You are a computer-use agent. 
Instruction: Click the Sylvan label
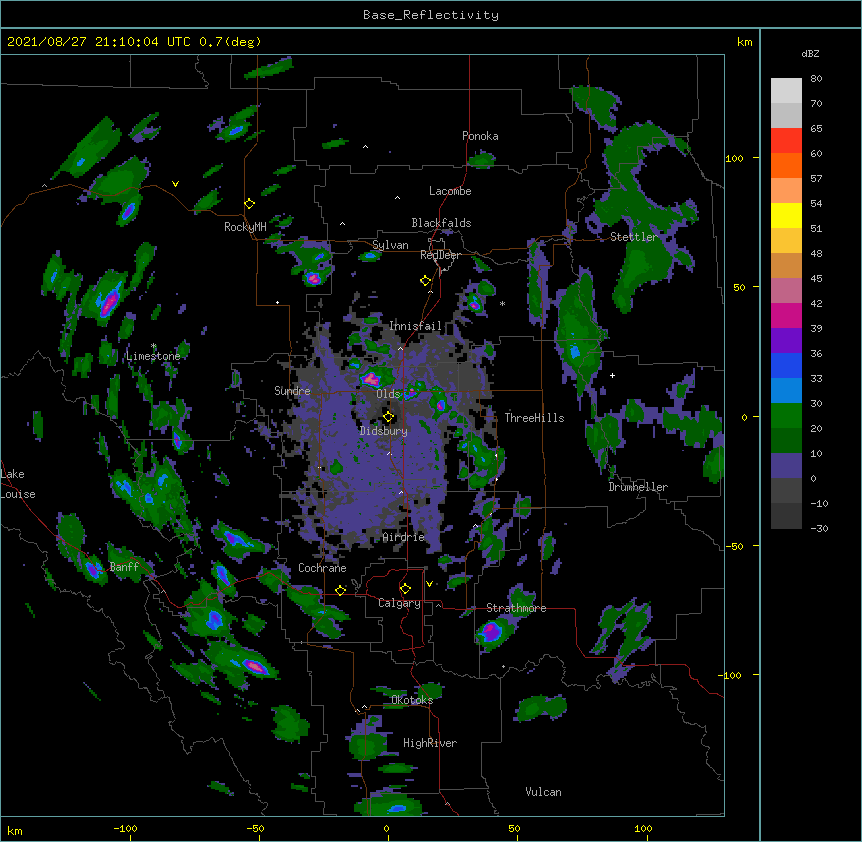point(390,245)
